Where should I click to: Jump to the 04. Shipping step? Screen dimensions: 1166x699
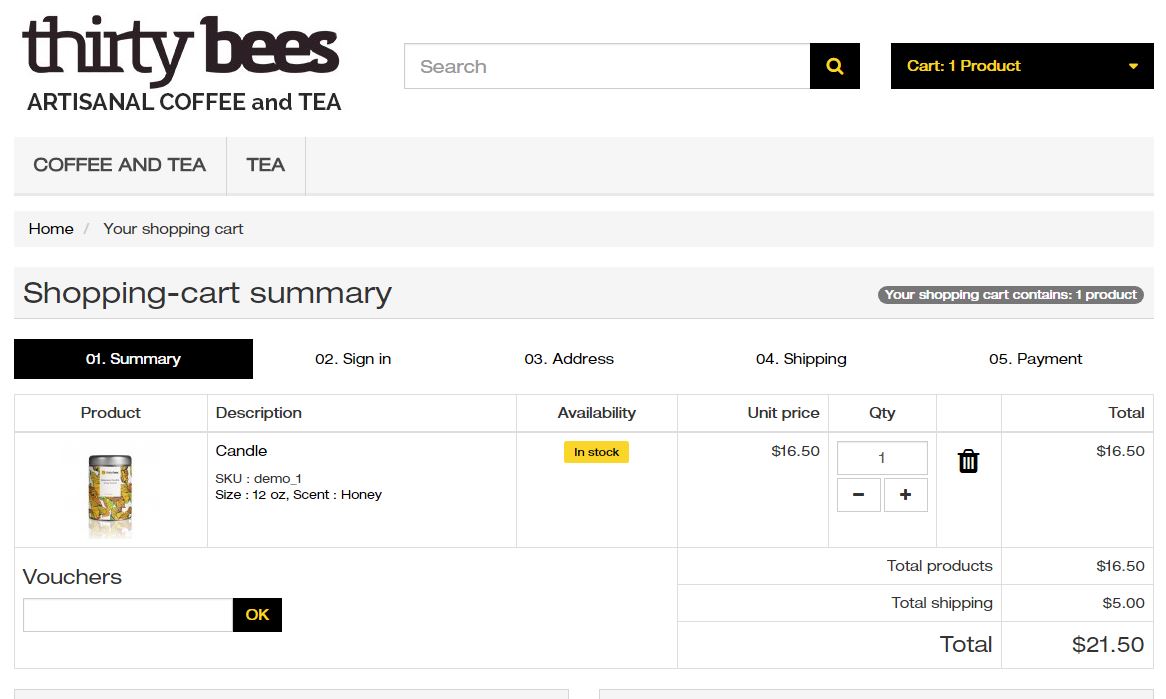[x=801, y=359]
